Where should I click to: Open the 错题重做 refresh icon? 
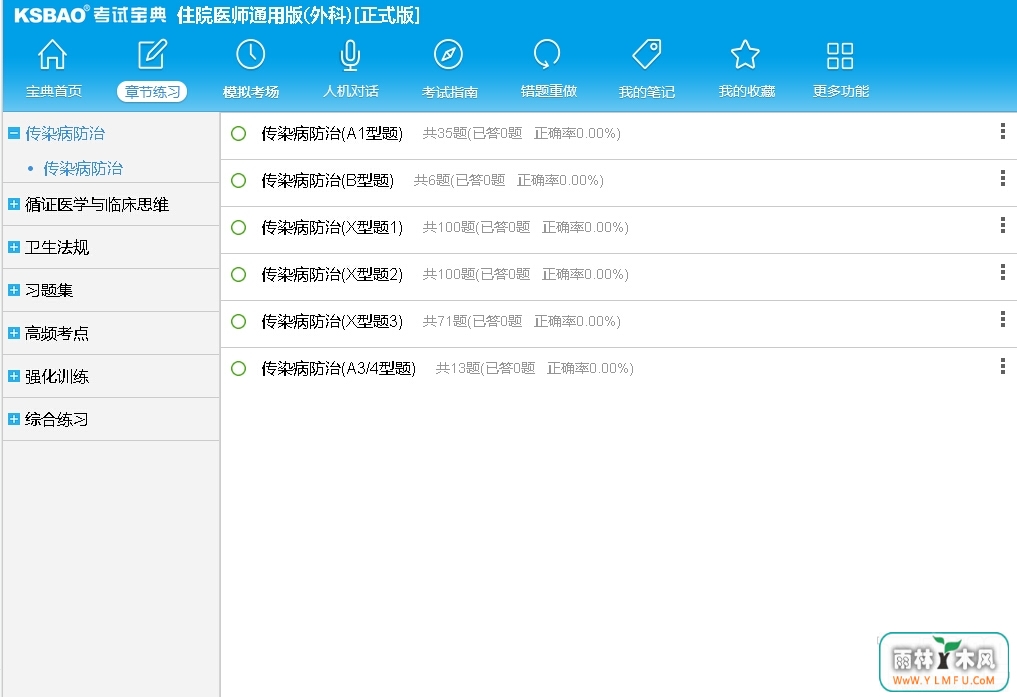547,54
